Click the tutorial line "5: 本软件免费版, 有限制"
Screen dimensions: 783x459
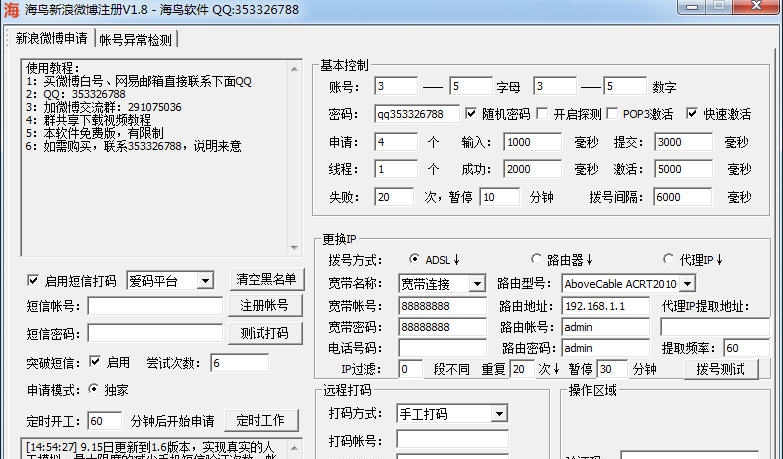pyautogui.click(x=94, y=133)
